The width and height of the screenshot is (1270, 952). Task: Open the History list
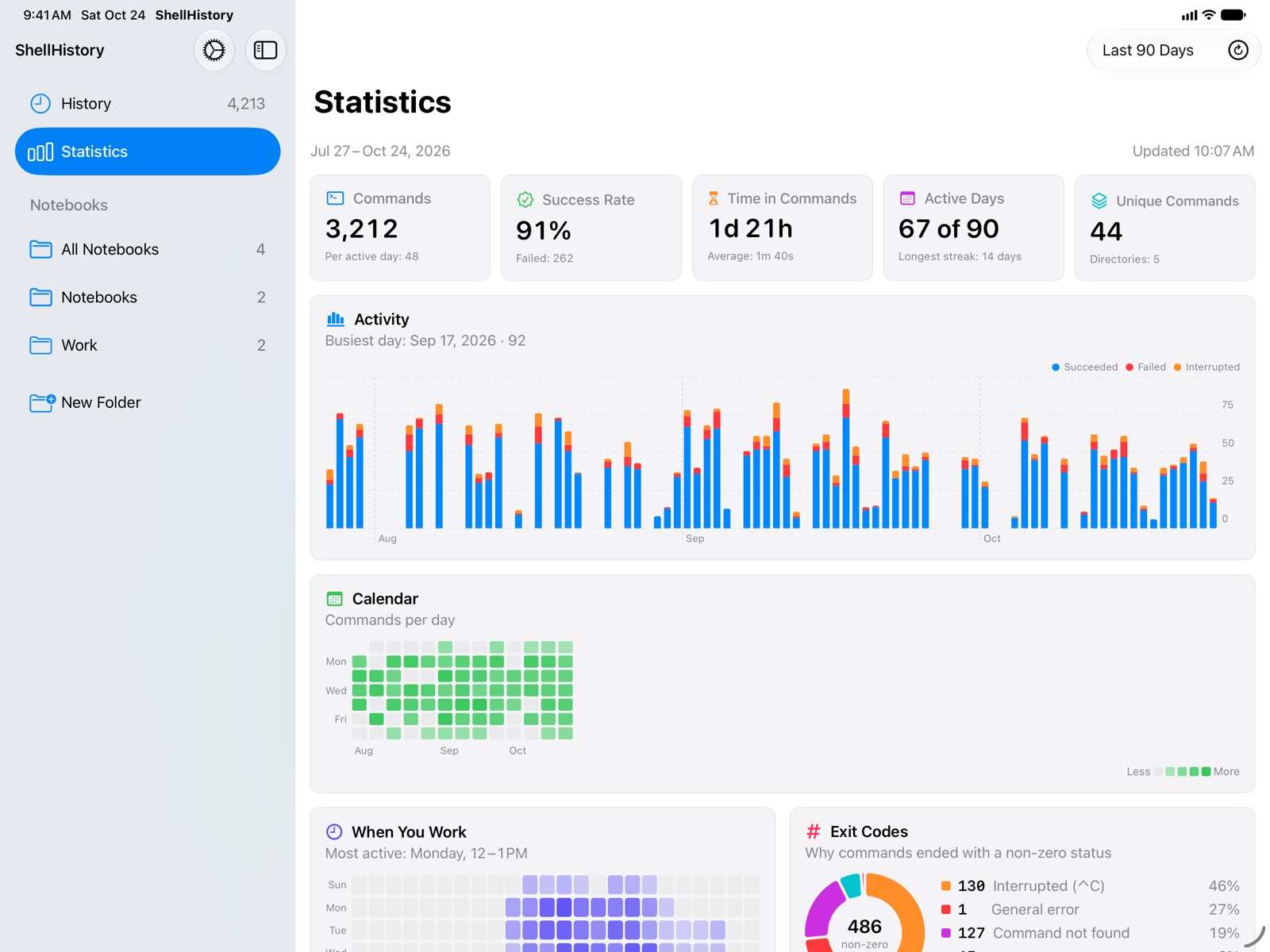148,104
